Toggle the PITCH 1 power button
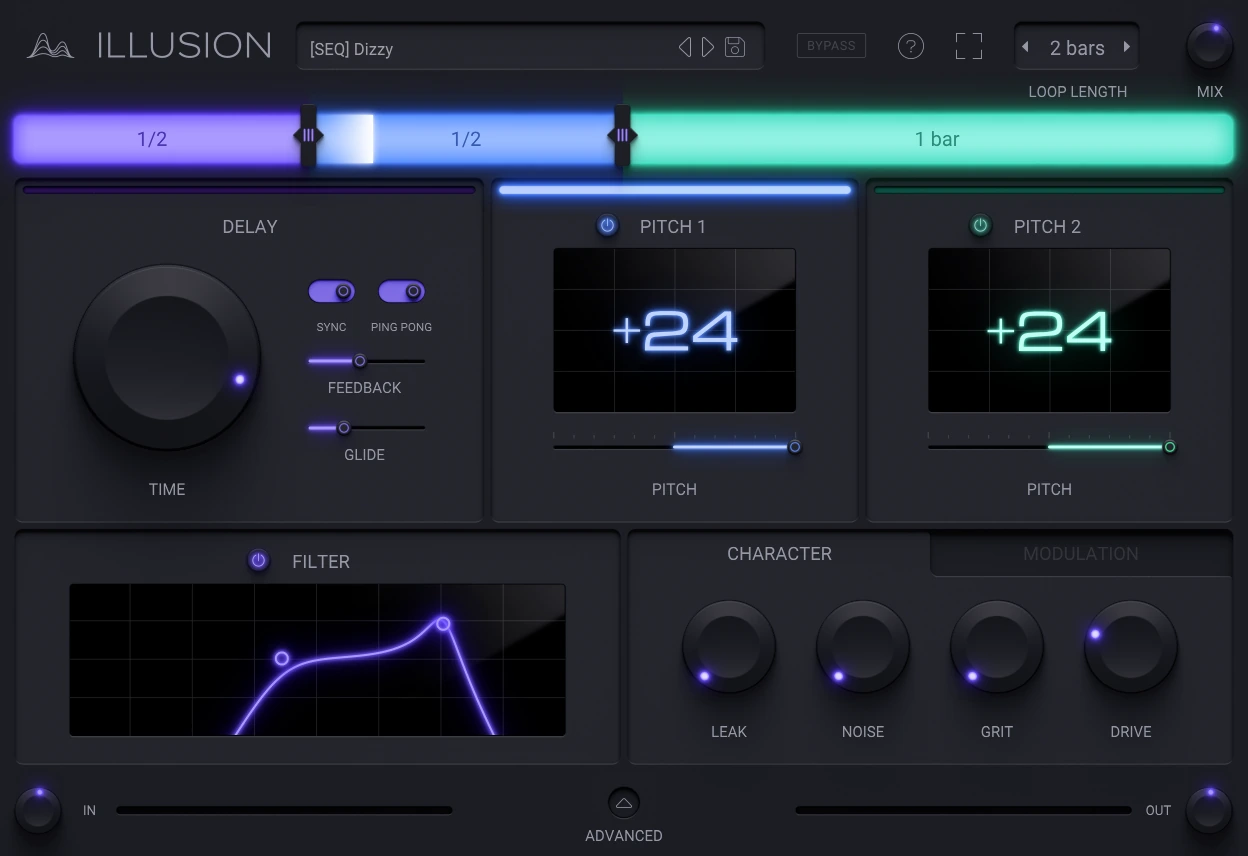The image size is (1248, 856). tap(608, 226)
